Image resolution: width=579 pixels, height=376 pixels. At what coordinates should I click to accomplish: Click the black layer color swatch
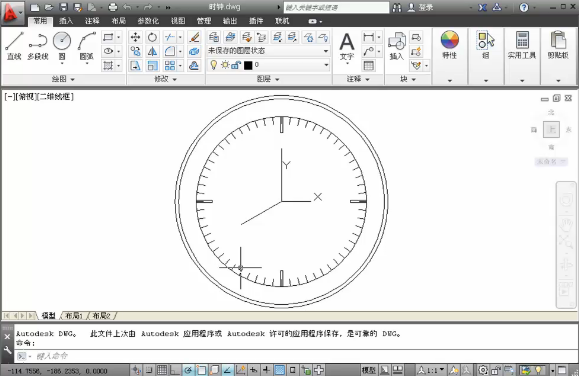point(248,65)
